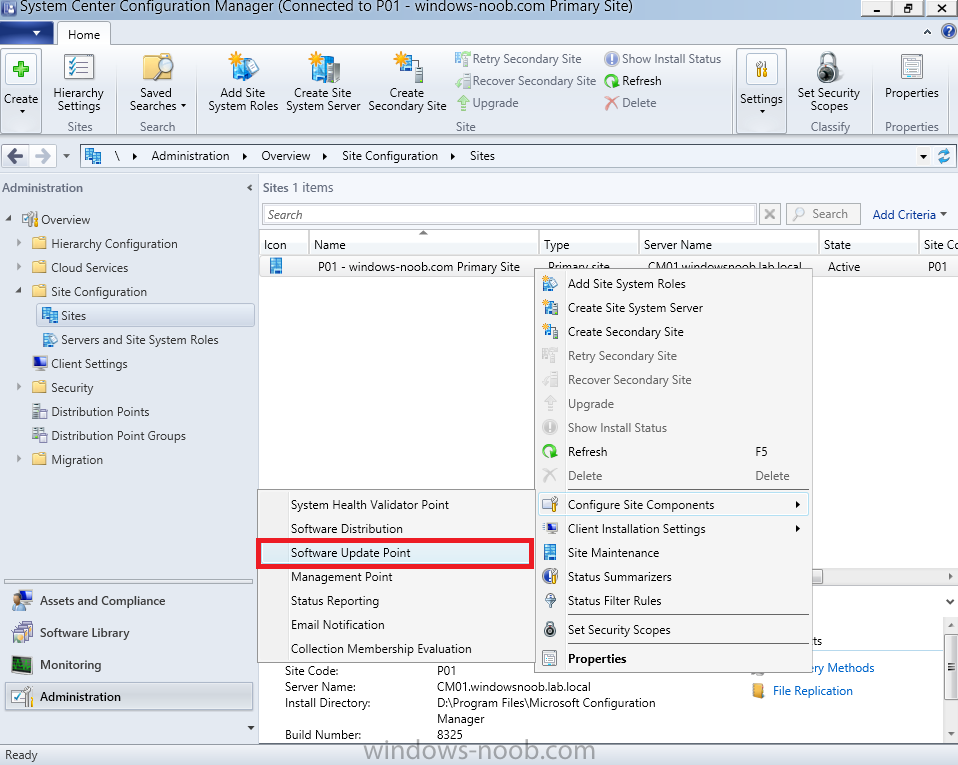Sort list by Server Name column header

pos(729,244)
